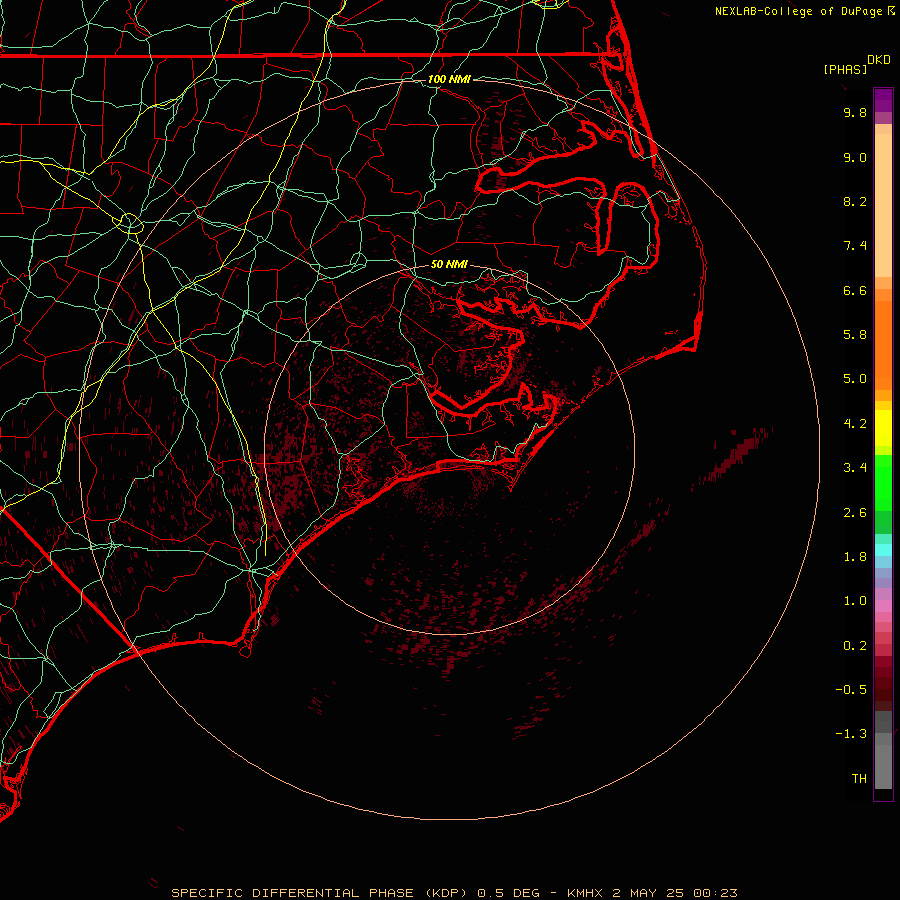Click the bright green color bar segment
900x900 pixels.
tap(883, 483)
